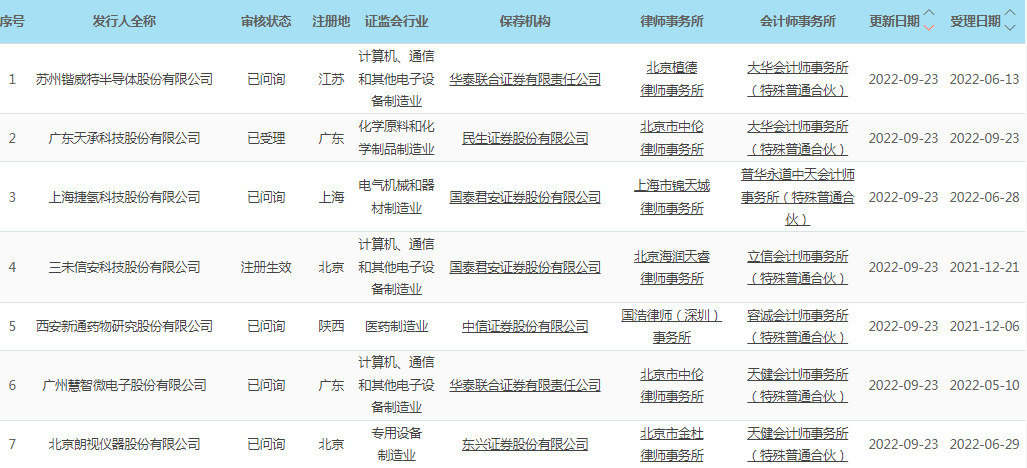The width and height of the screenshot is (1027, 468).
Task: Click the 江苏 registration place cell
Action: point(331,80)
